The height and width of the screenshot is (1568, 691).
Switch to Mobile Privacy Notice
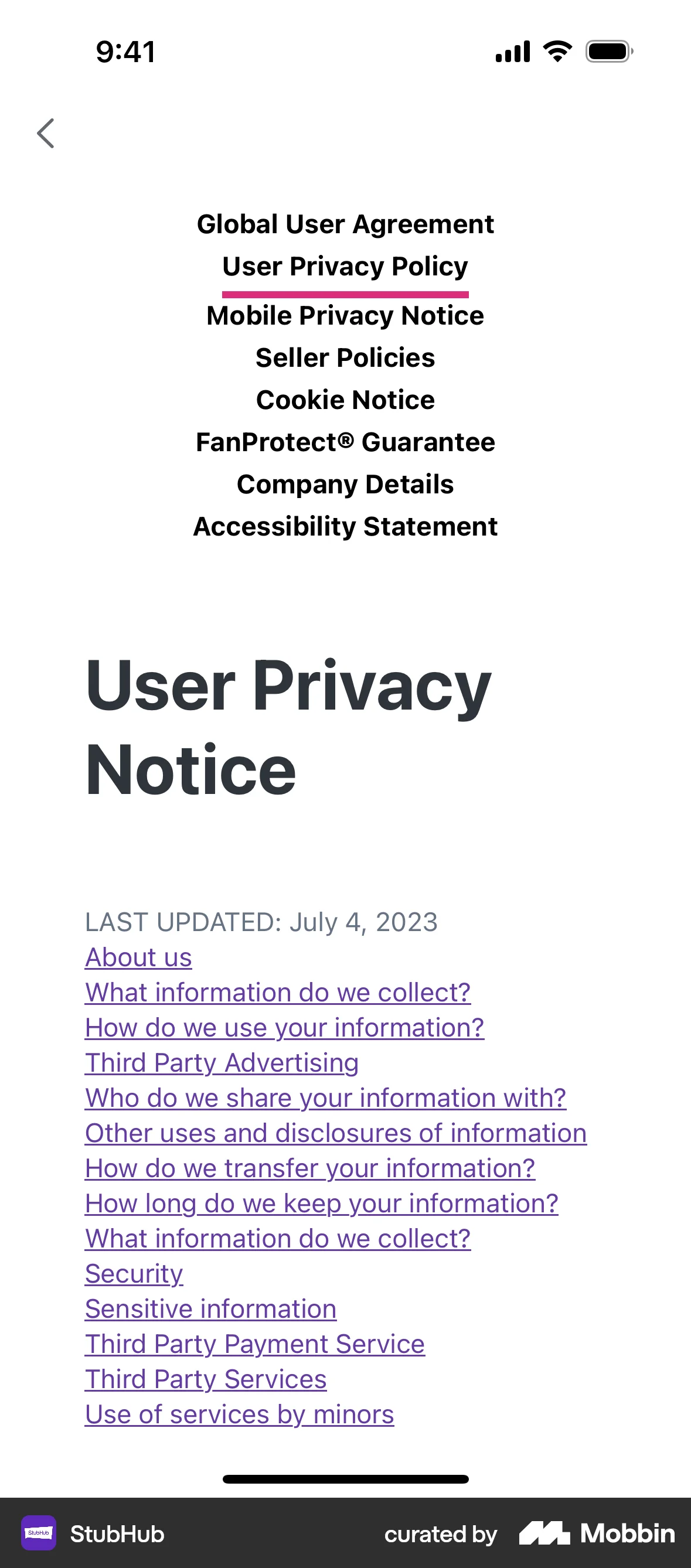click(345, 315)
